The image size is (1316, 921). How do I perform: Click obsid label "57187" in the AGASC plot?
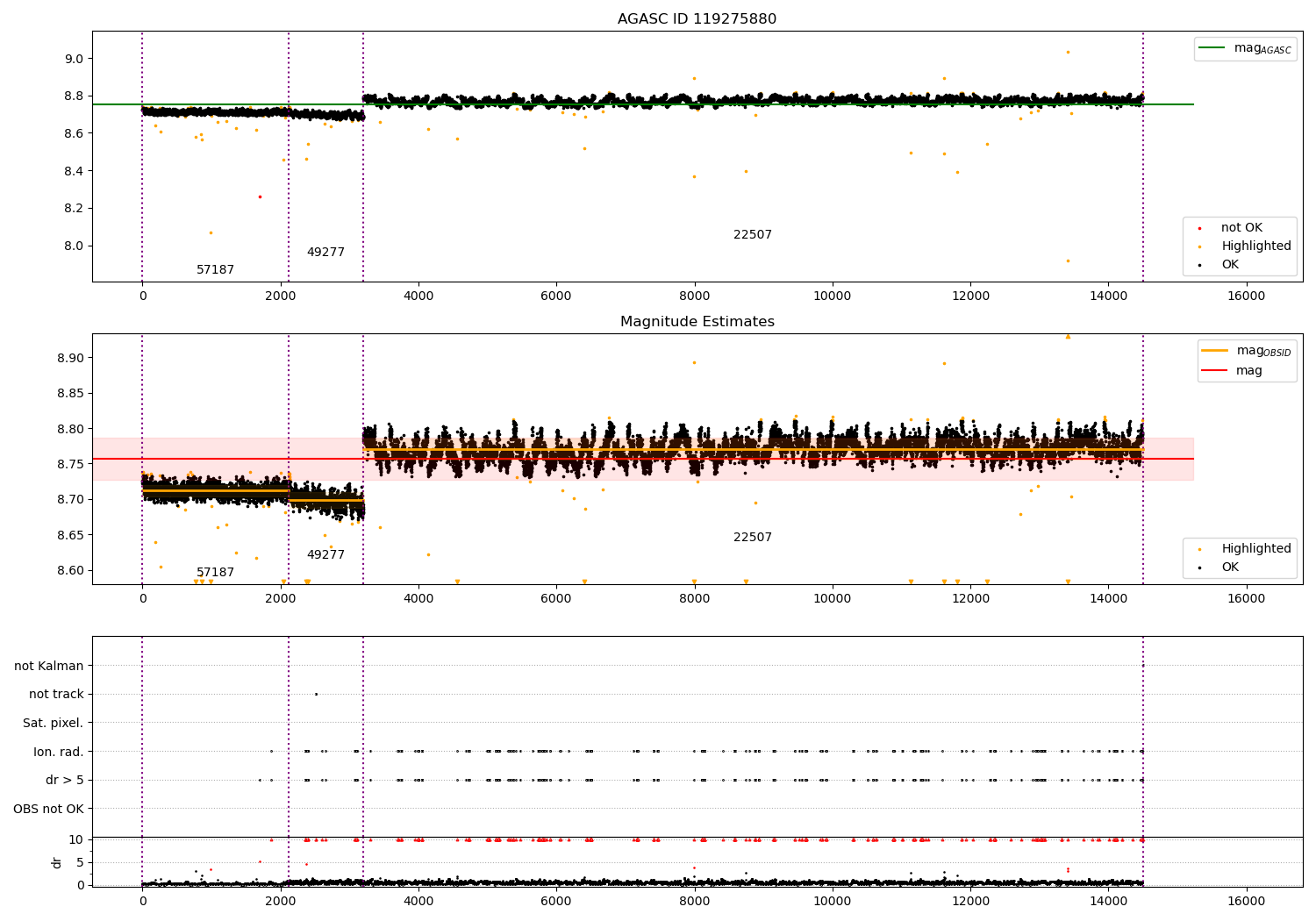(x=215, y=270)
